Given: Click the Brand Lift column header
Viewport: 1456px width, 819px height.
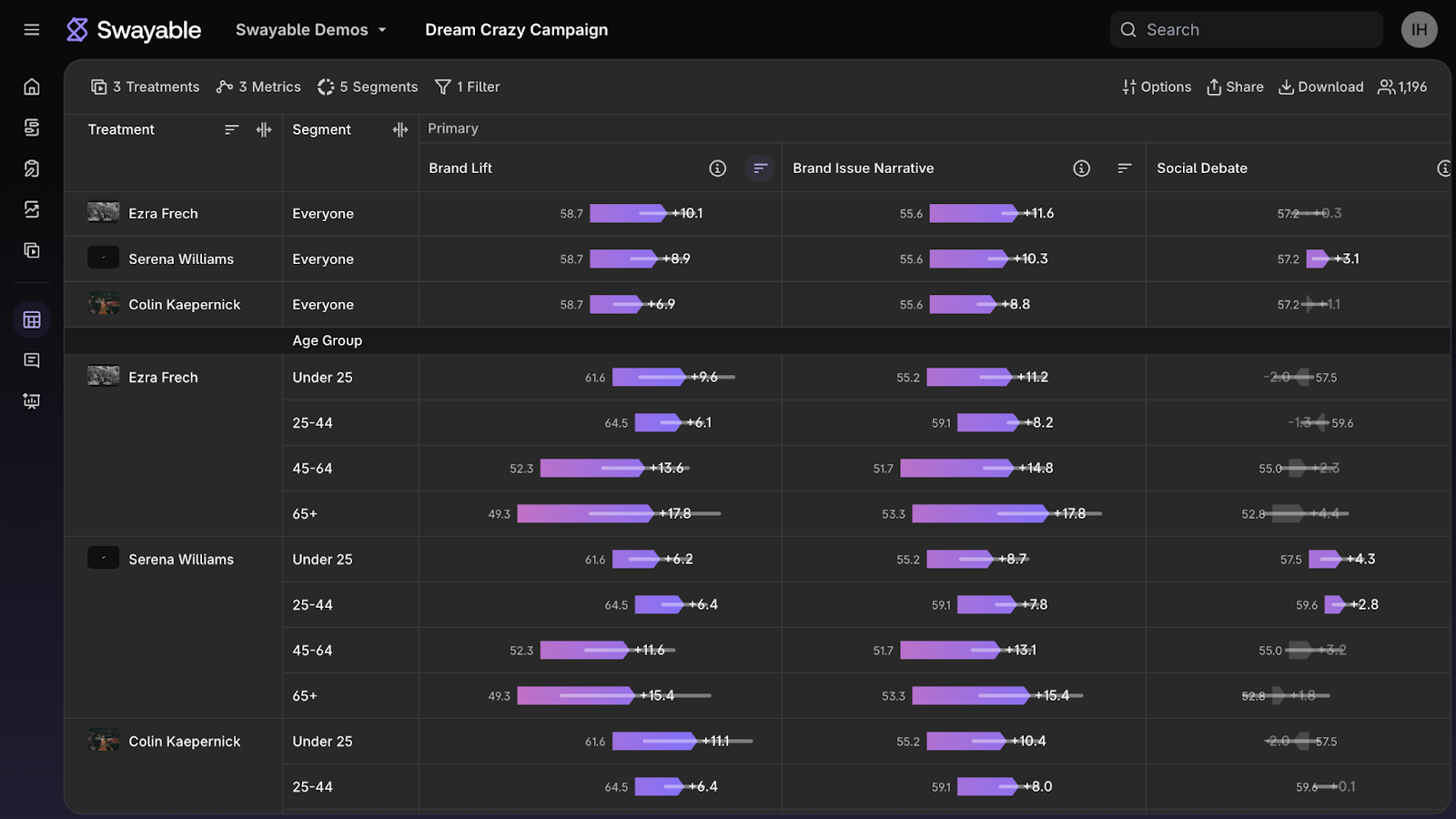Looking at the screenshot, I should point(460,168).
